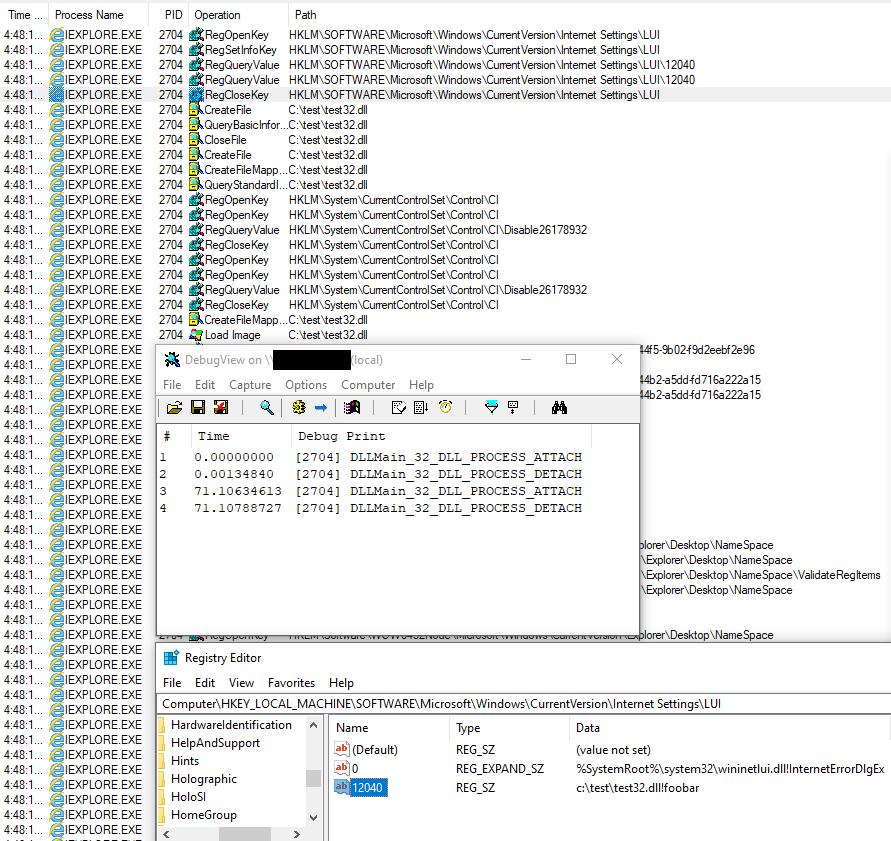Toggle Pass-Through blue arrow icon

click(320, 407)
